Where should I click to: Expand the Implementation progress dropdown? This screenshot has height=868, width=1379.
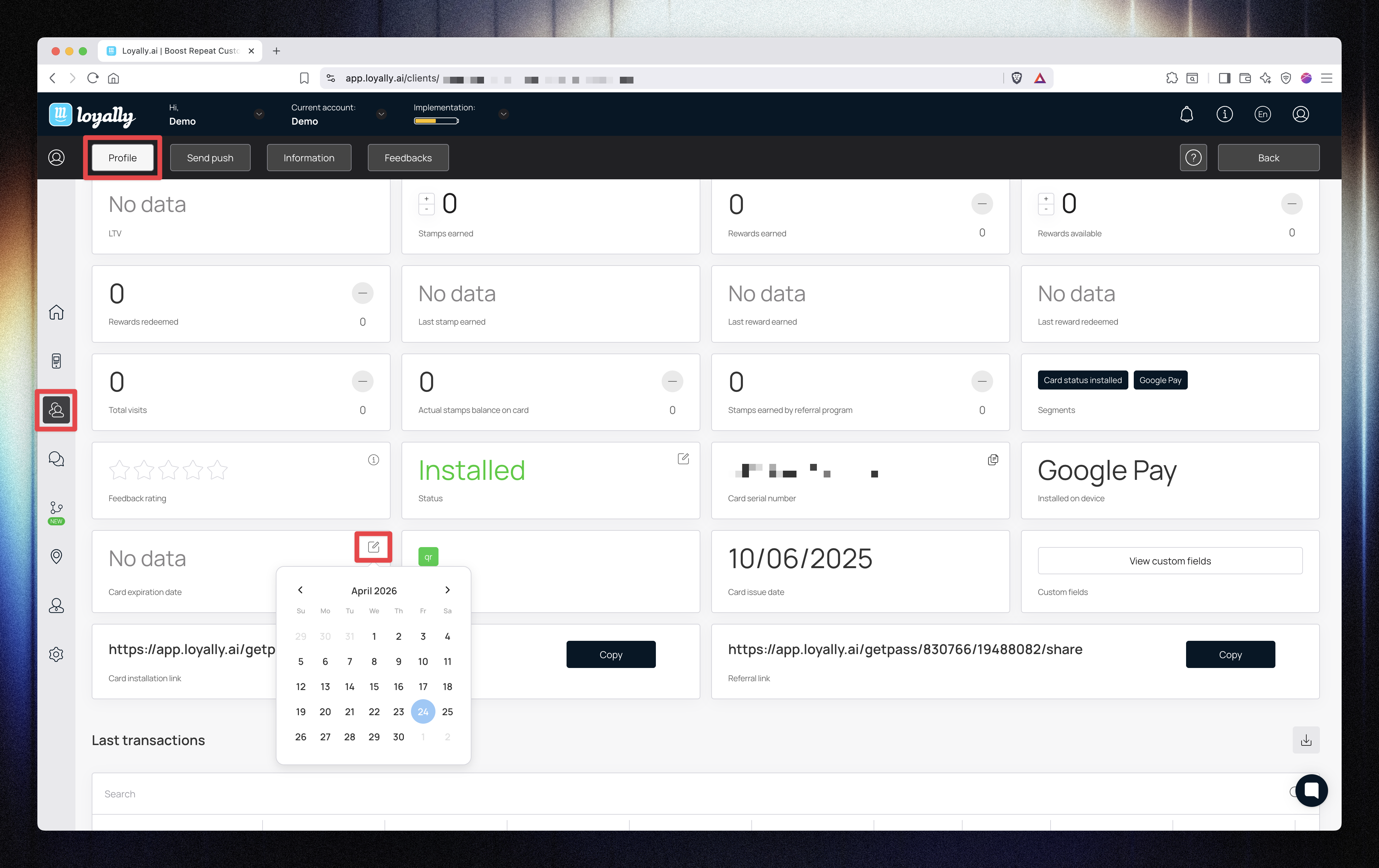point(503,114)
